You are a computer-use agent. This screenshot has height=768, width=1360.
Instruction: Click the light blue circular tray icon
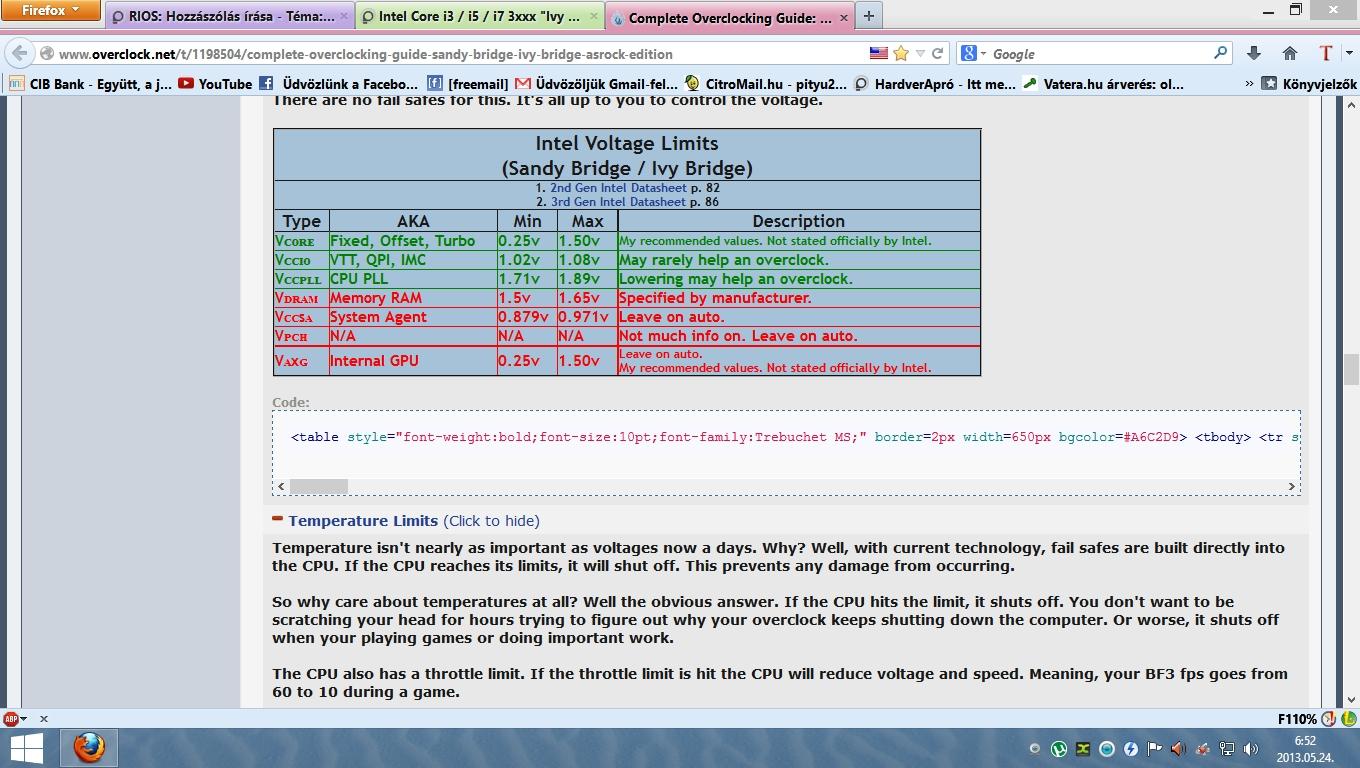1106,748
